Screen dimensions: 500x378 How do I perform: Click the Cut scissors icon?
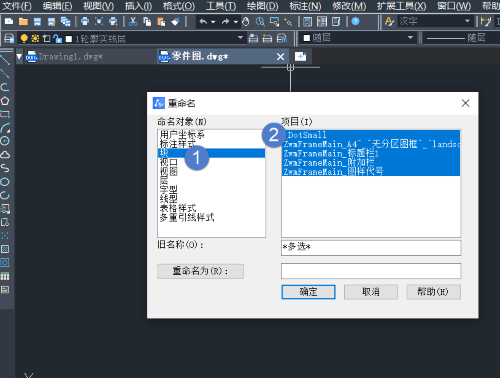(x=133, y=22)
